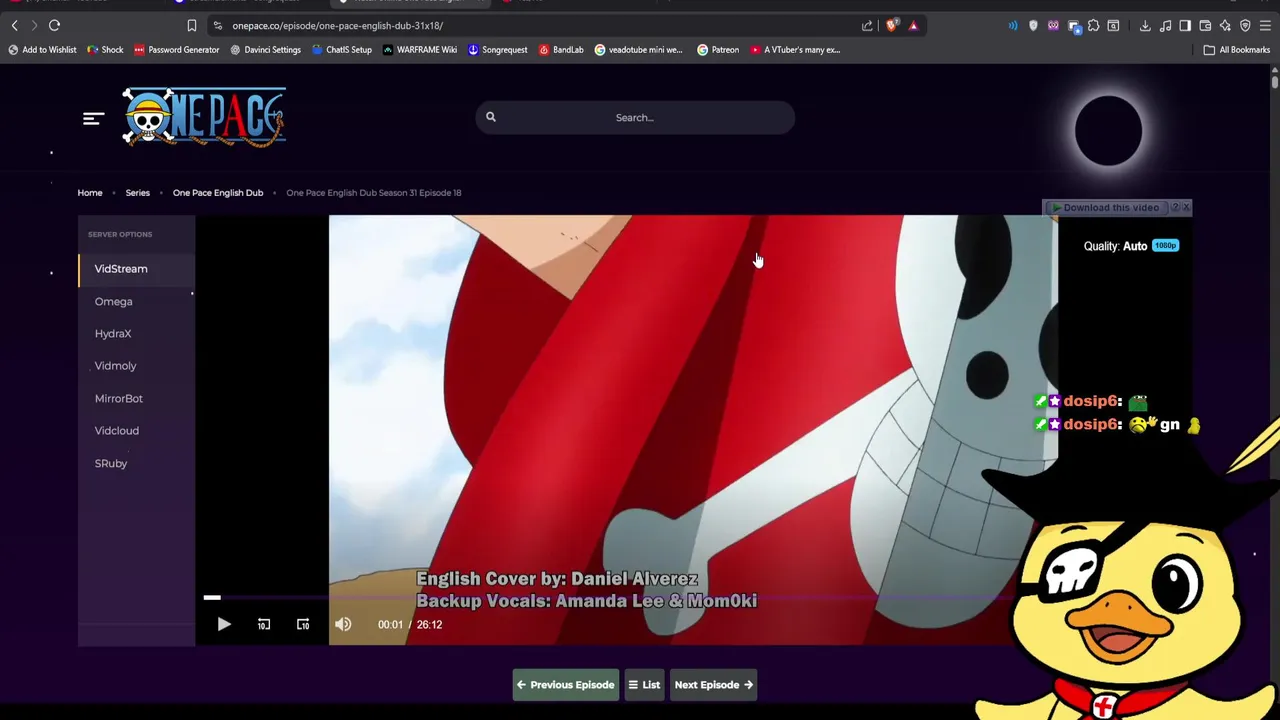This screenshot has height=720, width=1280.
Task: Open ChatIS Setup bookmark
Action: [342, 49]
